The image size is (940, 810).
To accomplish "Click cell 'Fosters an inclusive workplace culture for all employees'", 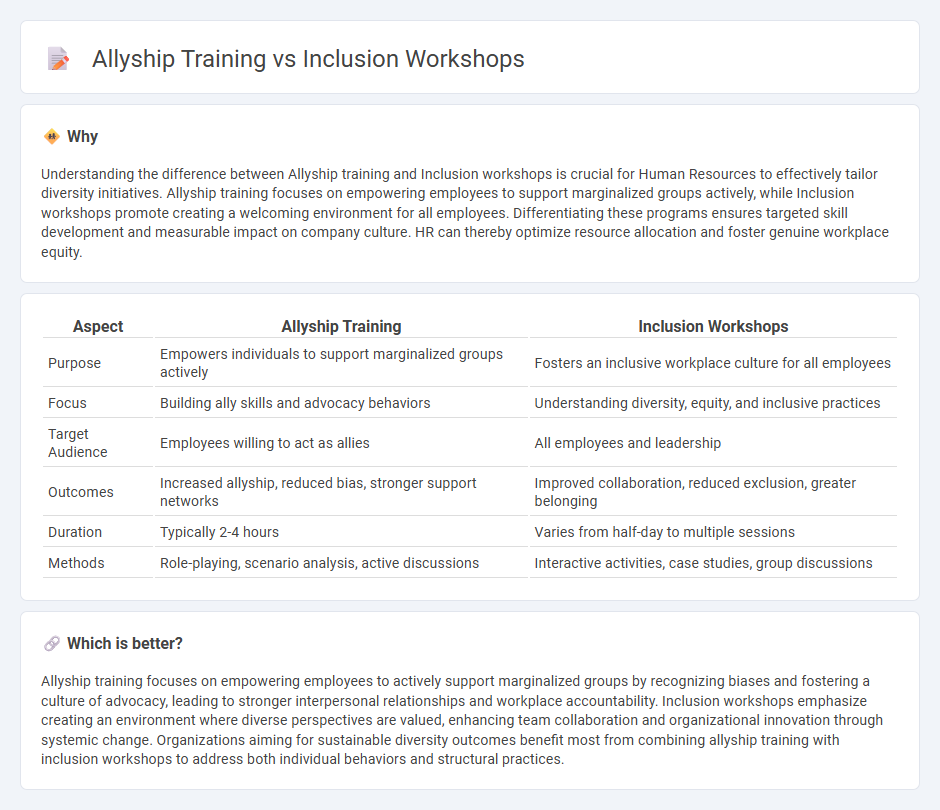I will tap(713, 363).
